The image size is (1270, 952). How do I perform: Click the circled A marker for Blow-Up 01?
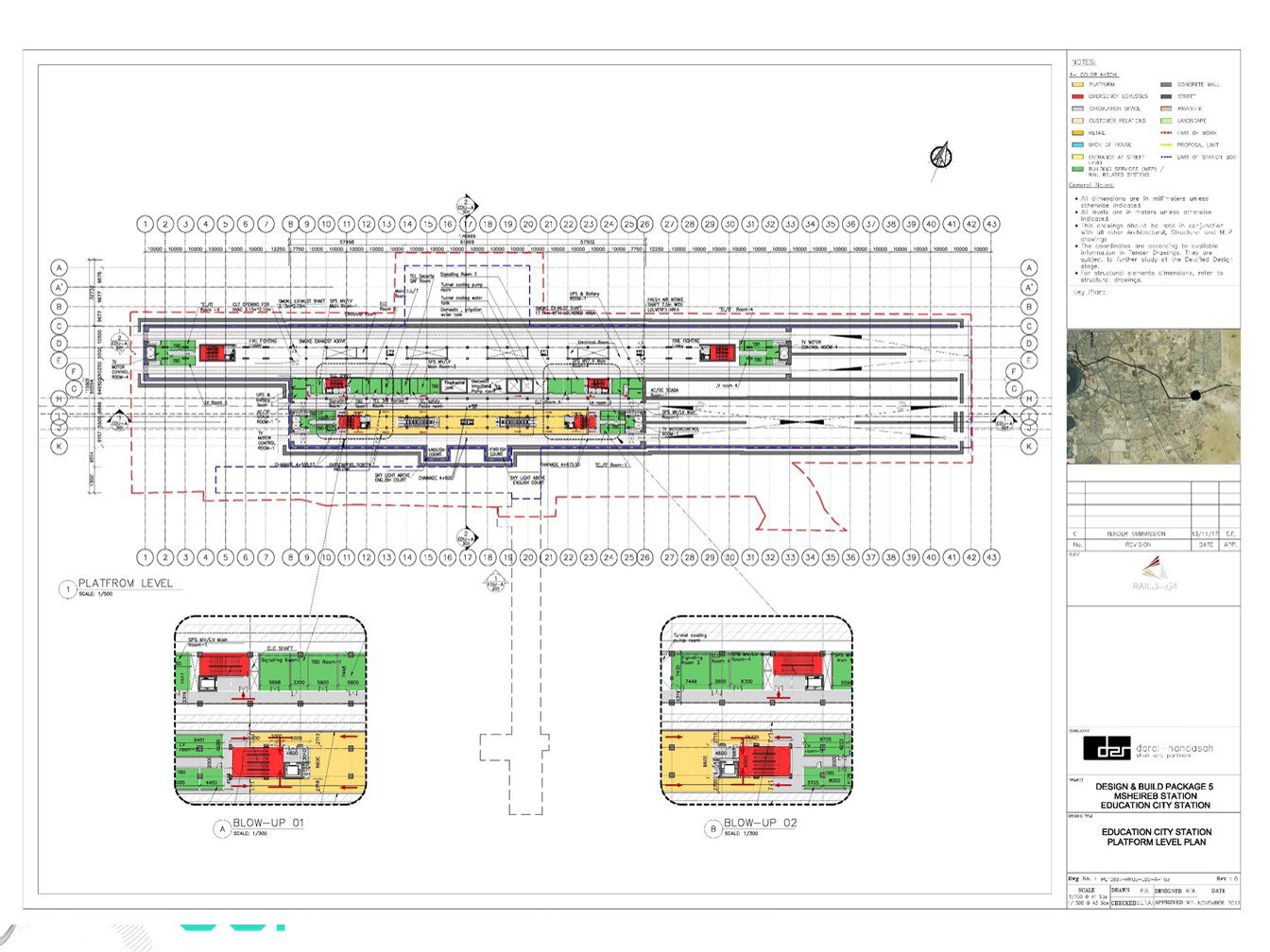pos(223,828)
